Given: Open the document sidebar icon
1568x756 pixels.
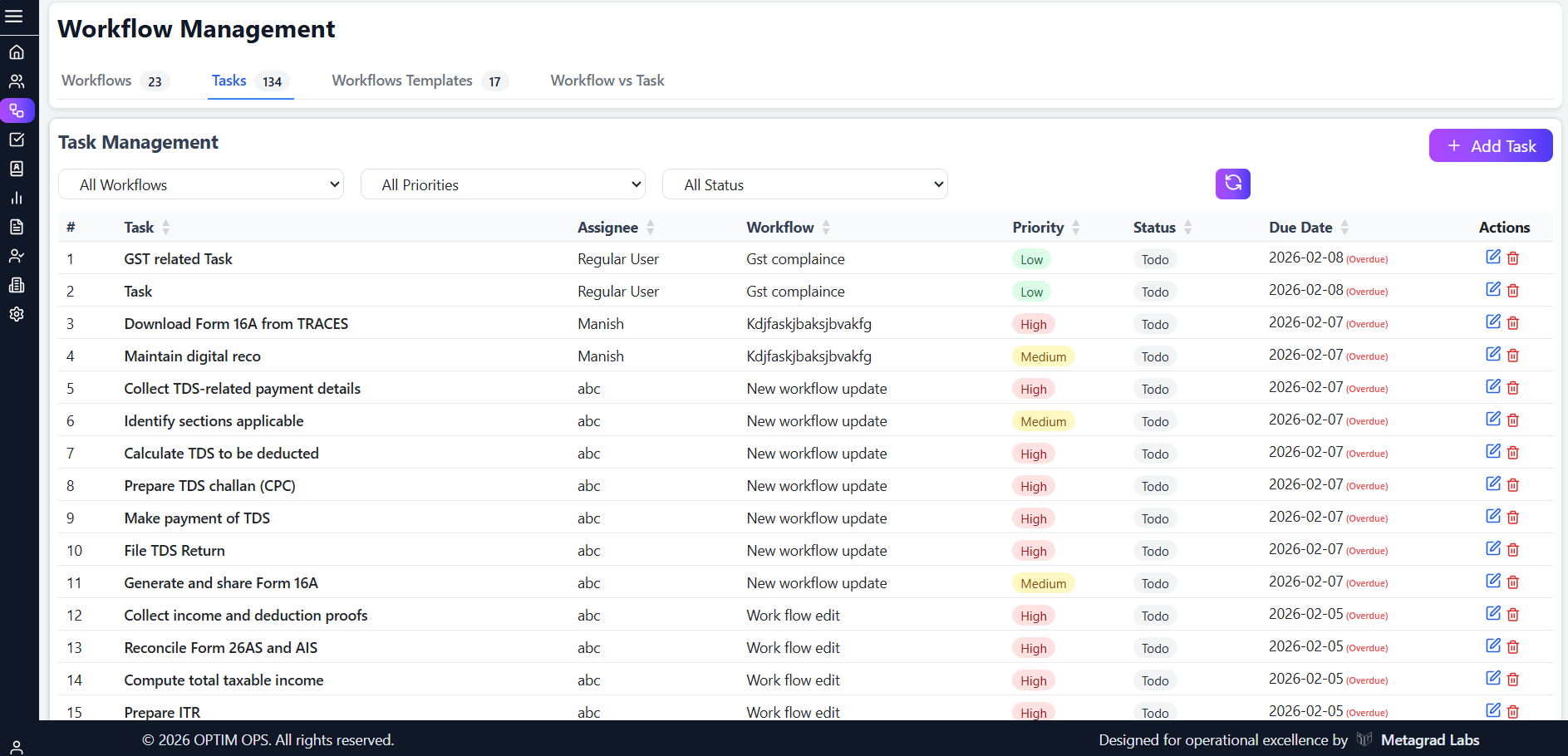Looking at the screenshot, I should [x=17, y=227].
